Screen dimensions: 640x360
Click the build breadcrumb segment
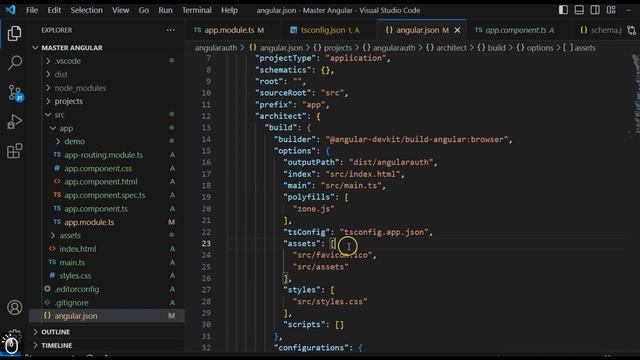click(491, 48)
